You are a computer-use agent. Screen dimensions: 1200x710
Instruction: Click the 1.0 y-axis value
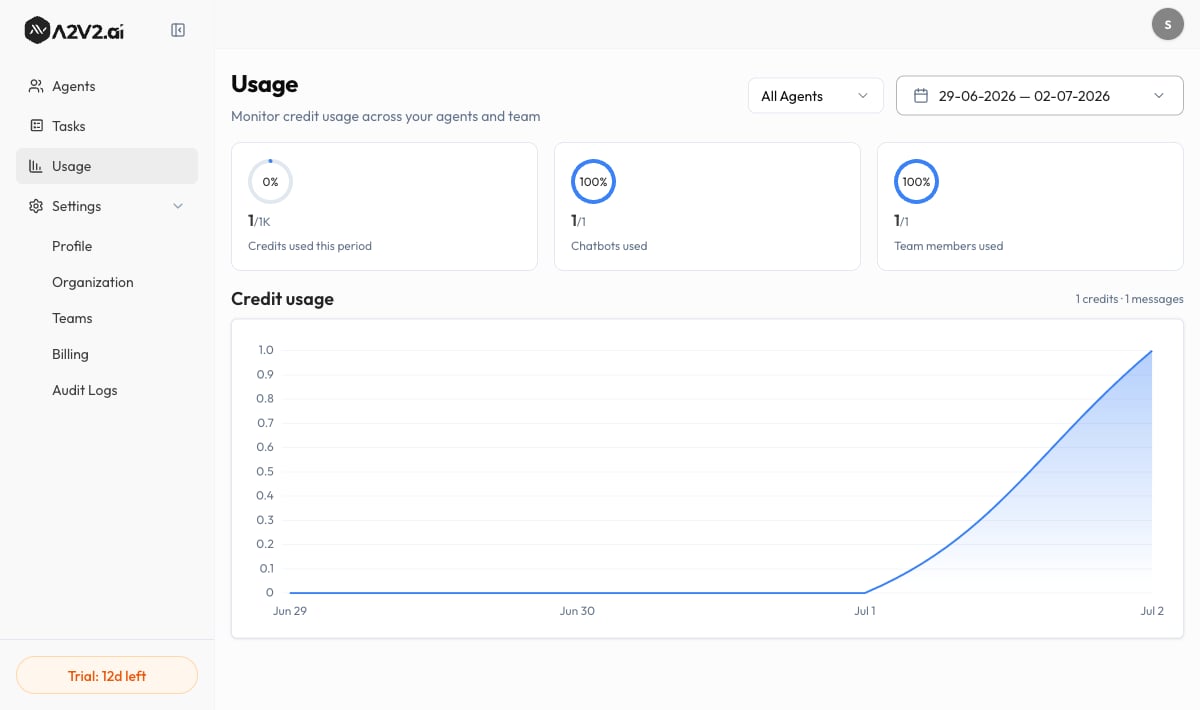265,350
